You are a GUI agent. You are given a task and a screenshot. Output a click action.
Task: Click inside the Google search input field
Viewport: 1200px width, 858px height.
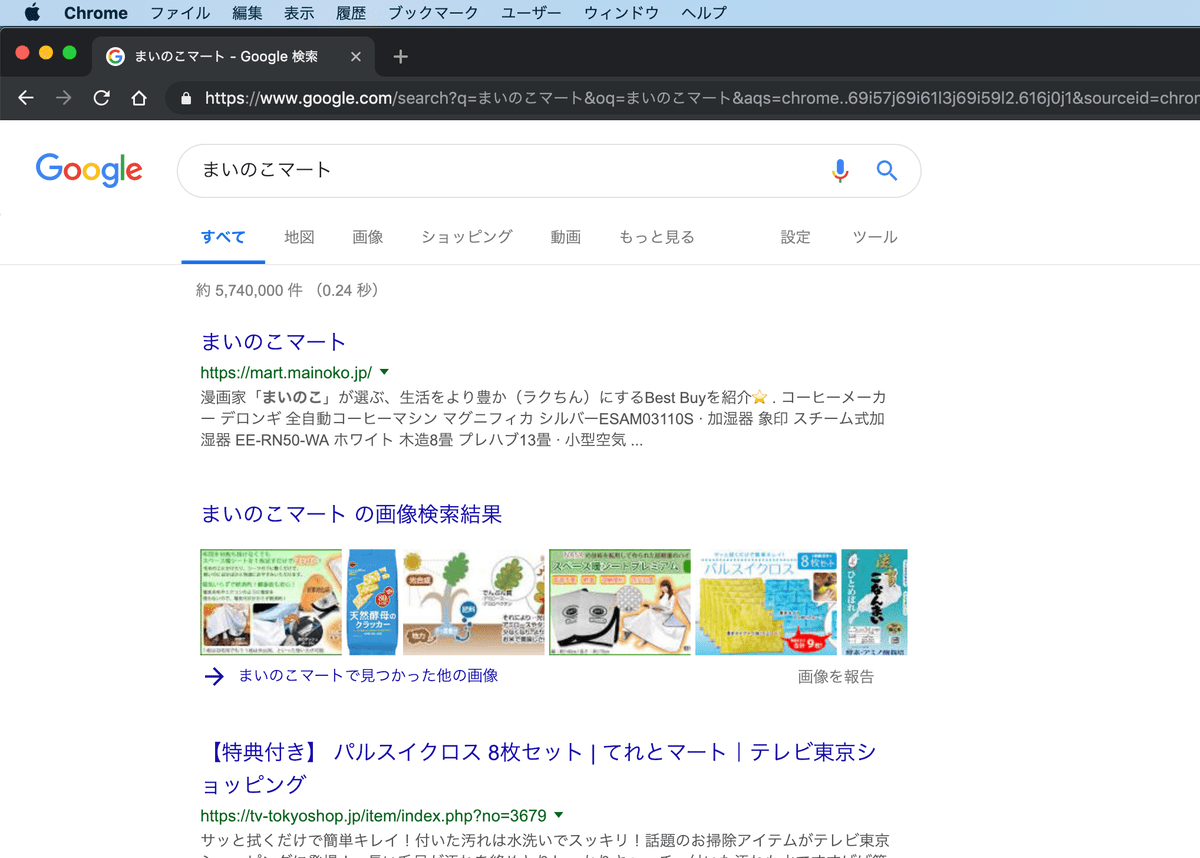(450, 170)
